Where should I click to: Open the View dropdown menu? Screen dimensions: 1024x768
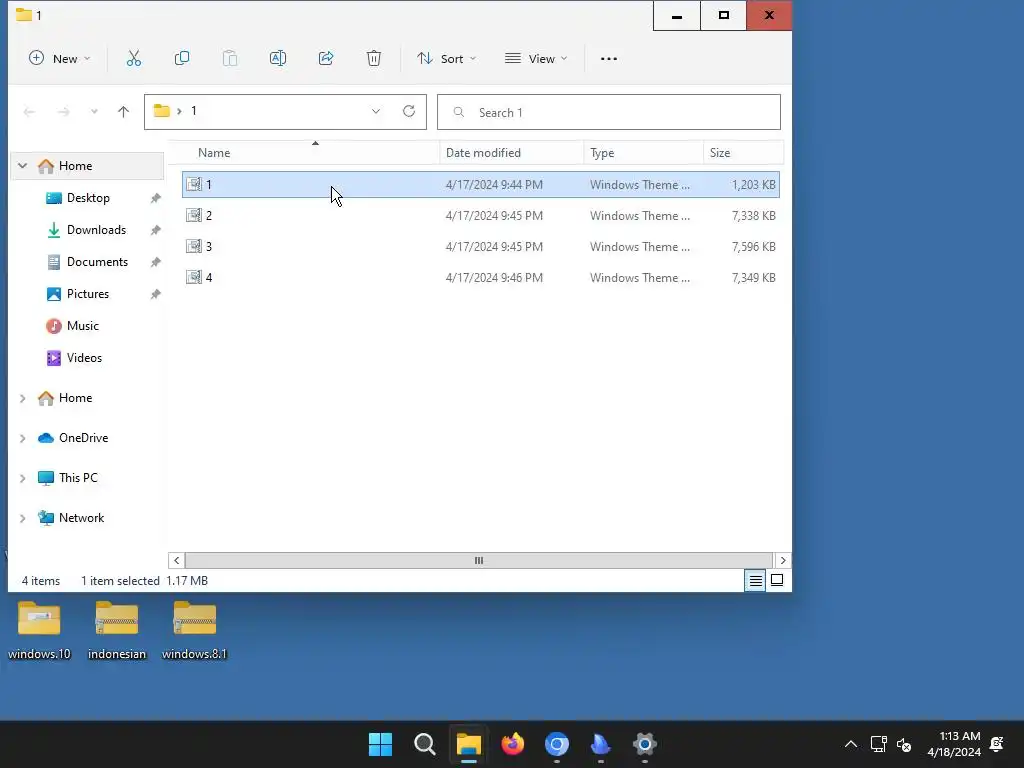[x=536, y=59]
